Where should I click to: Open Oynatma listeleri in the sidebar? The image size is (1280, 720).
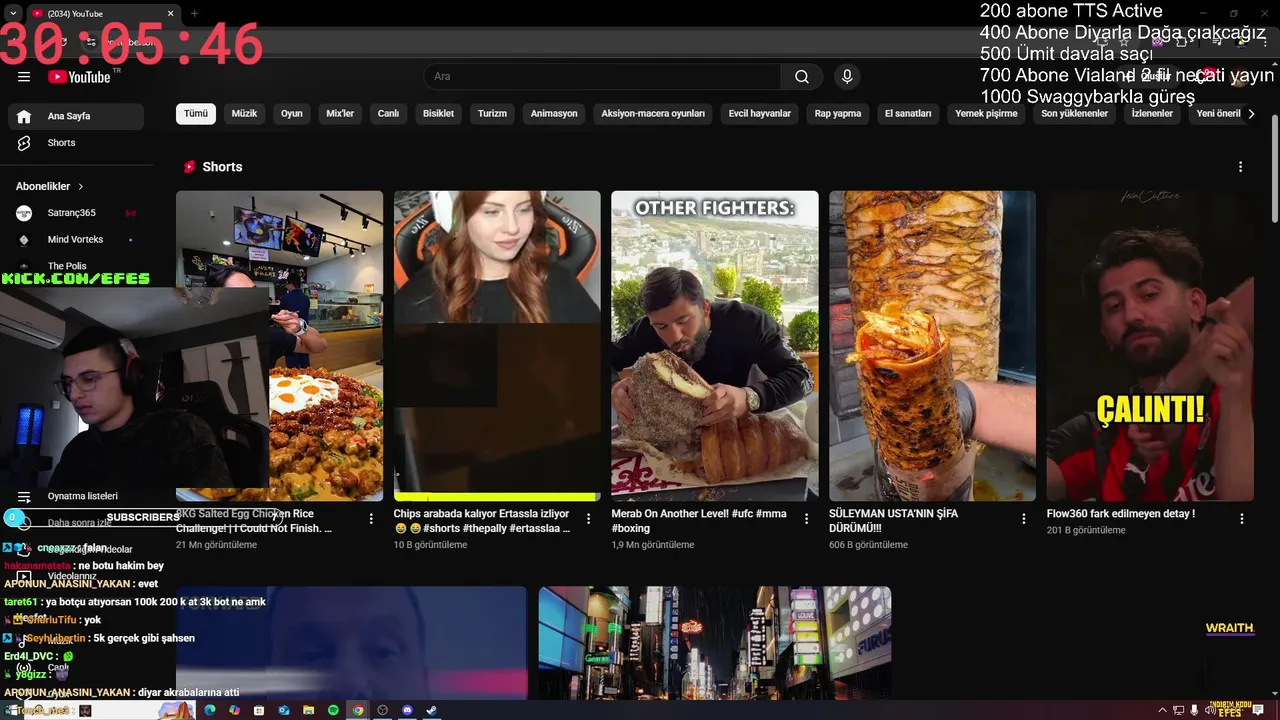click(76, 496)
